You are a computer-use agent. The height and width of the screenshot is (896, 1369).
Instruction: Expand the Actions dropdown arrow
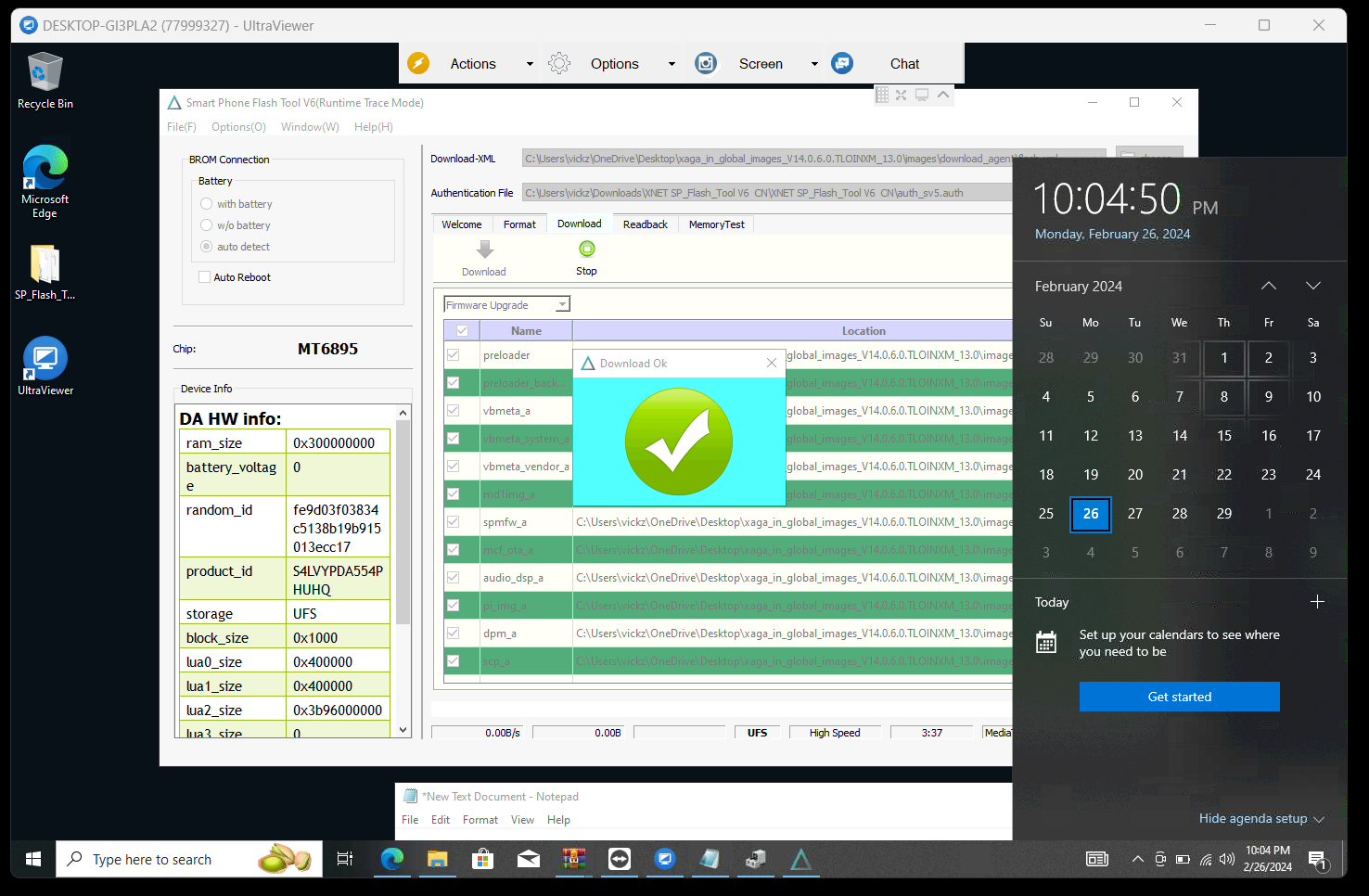pyautogui.click(x=530, y=64)
